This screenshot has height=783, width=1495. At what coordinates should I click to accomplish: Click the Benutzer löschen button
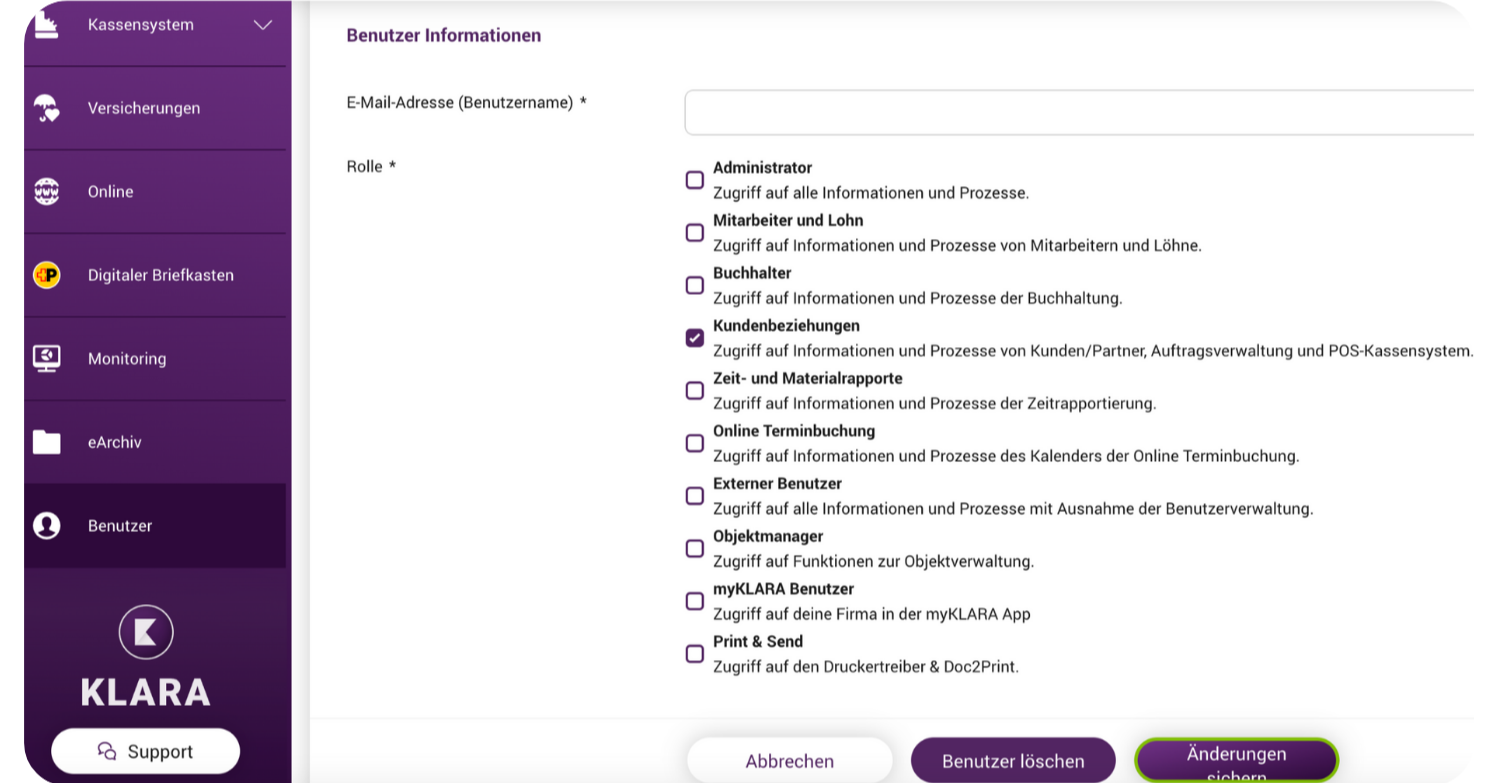[1013, 761]
